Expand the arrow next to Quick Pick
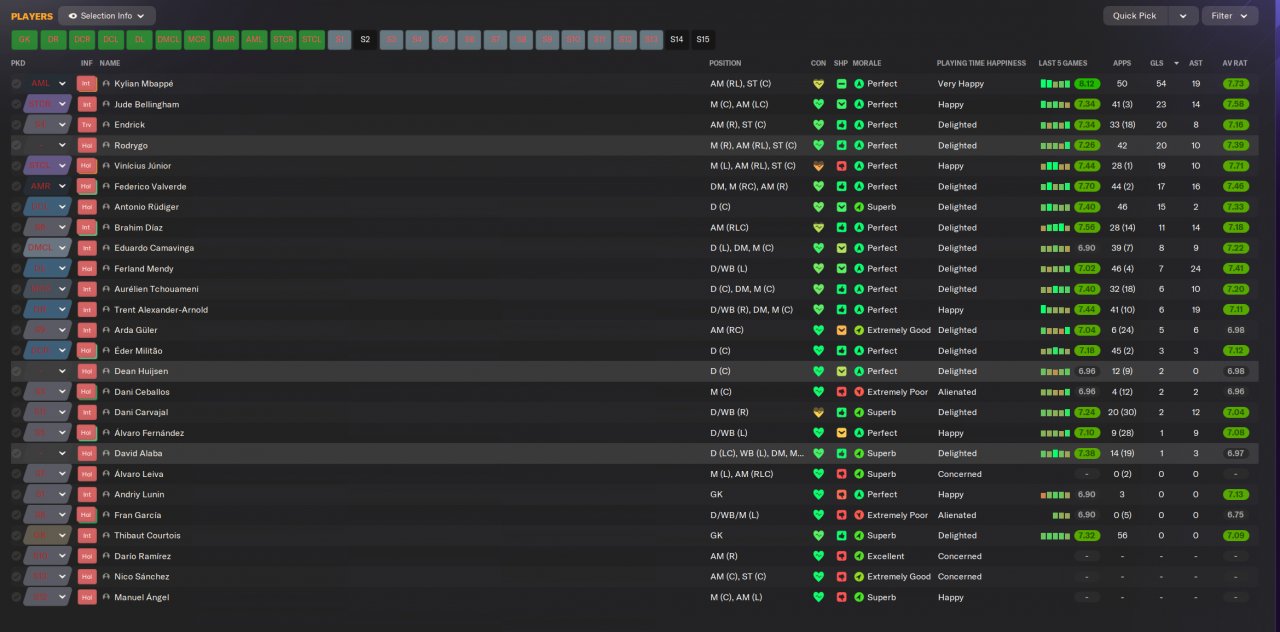This screenshot has width=1280, height=632. pyautogui.click(x=1183, y=16)
